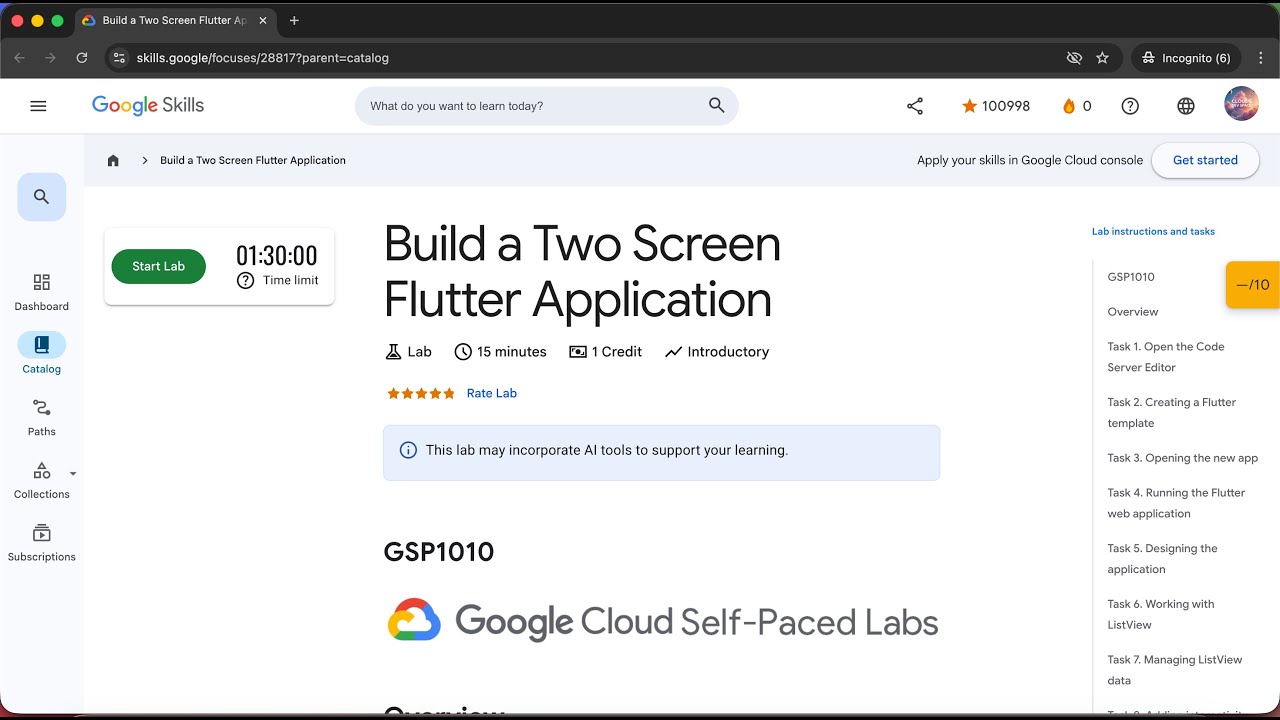Open the language globe icon

click(1186, 106)
